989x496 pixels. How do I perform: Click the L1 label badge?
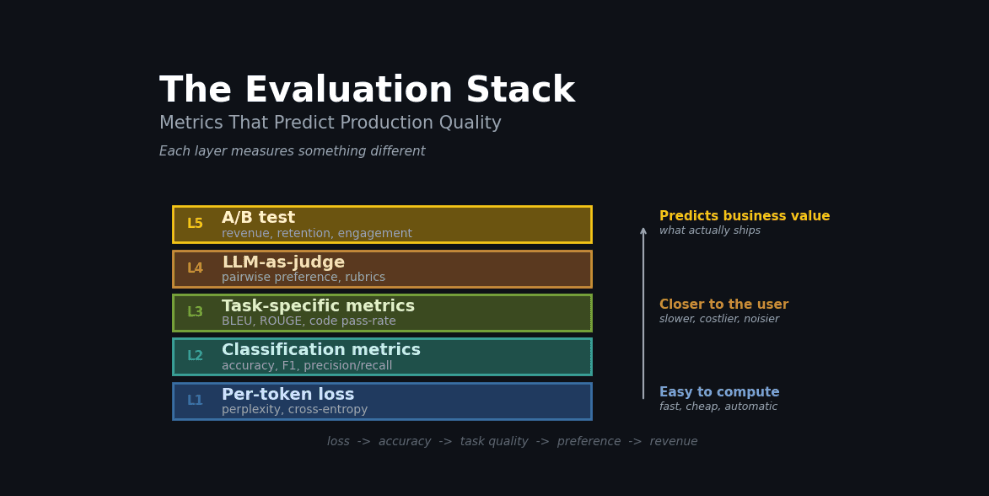pos(195,400)
